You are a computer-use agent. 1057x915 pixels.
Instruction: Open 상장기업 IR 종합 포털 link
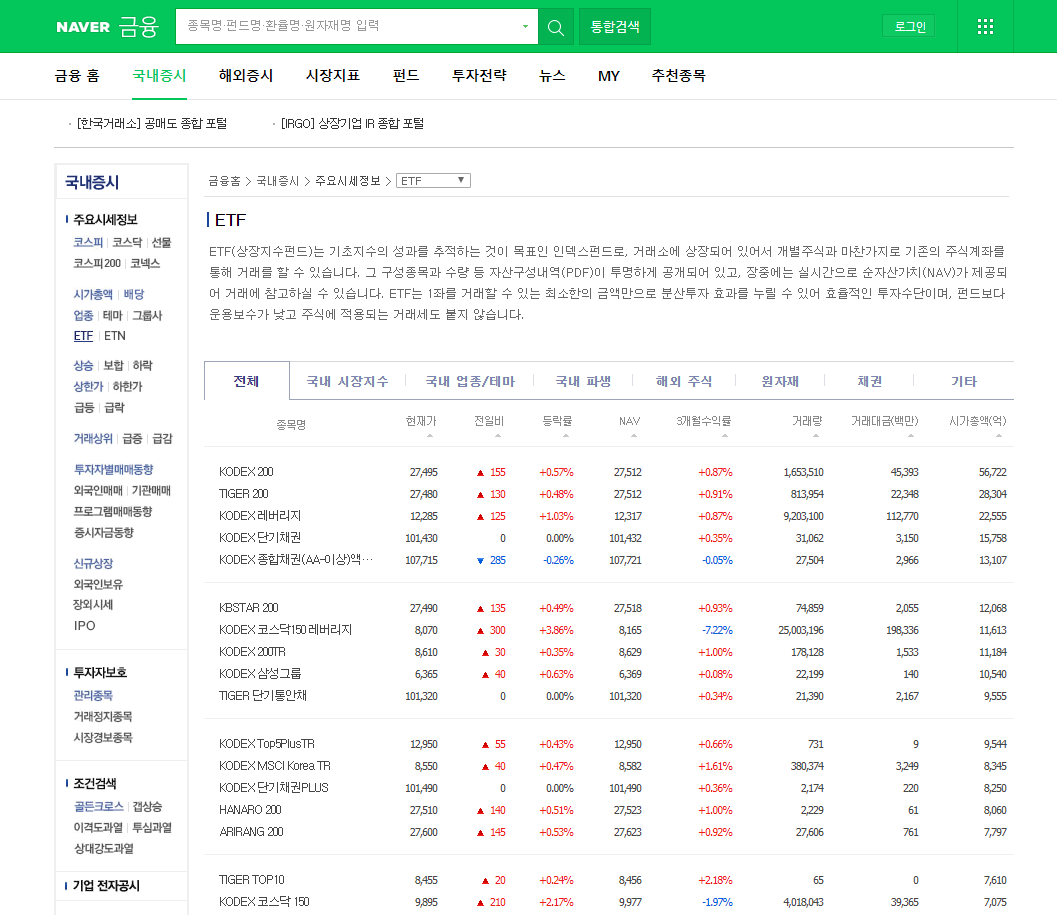[353, 123]
